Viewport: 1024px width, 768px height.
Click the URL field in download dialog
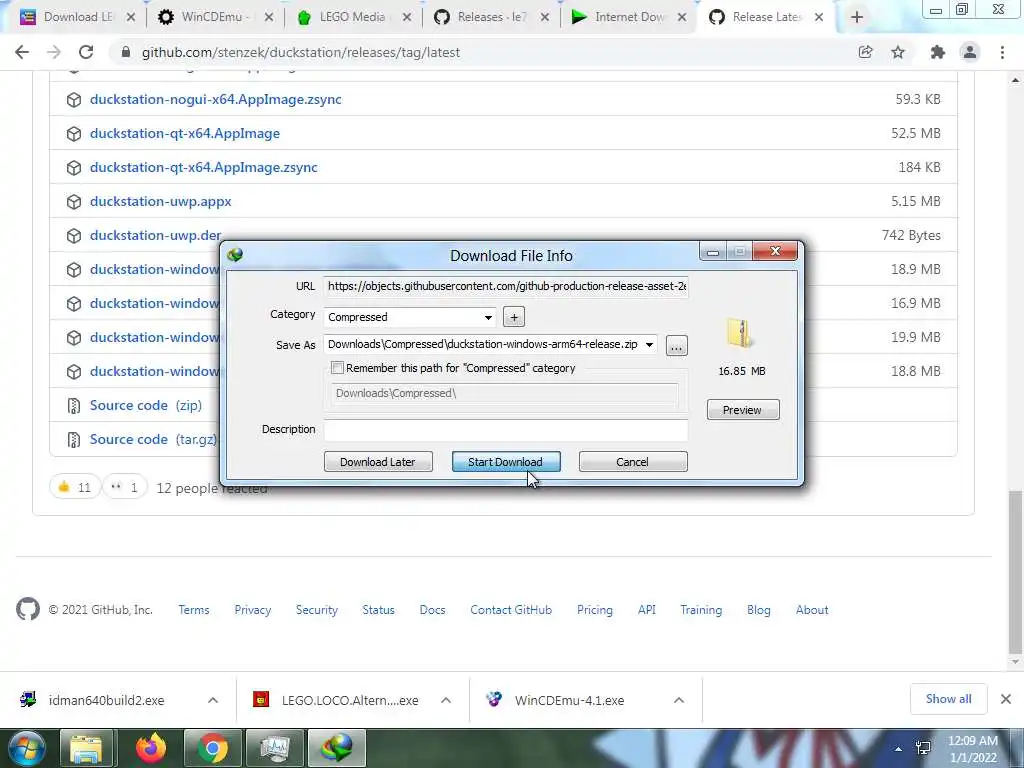[505, 286]
